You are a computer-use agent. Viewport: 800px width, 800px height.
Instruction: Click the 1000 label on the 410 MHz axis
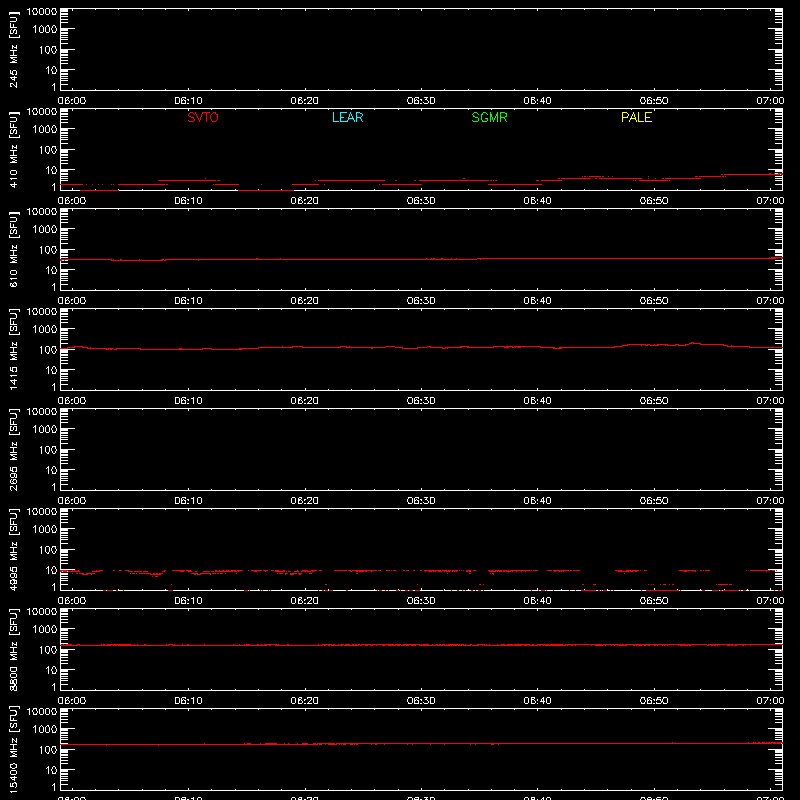45,129
